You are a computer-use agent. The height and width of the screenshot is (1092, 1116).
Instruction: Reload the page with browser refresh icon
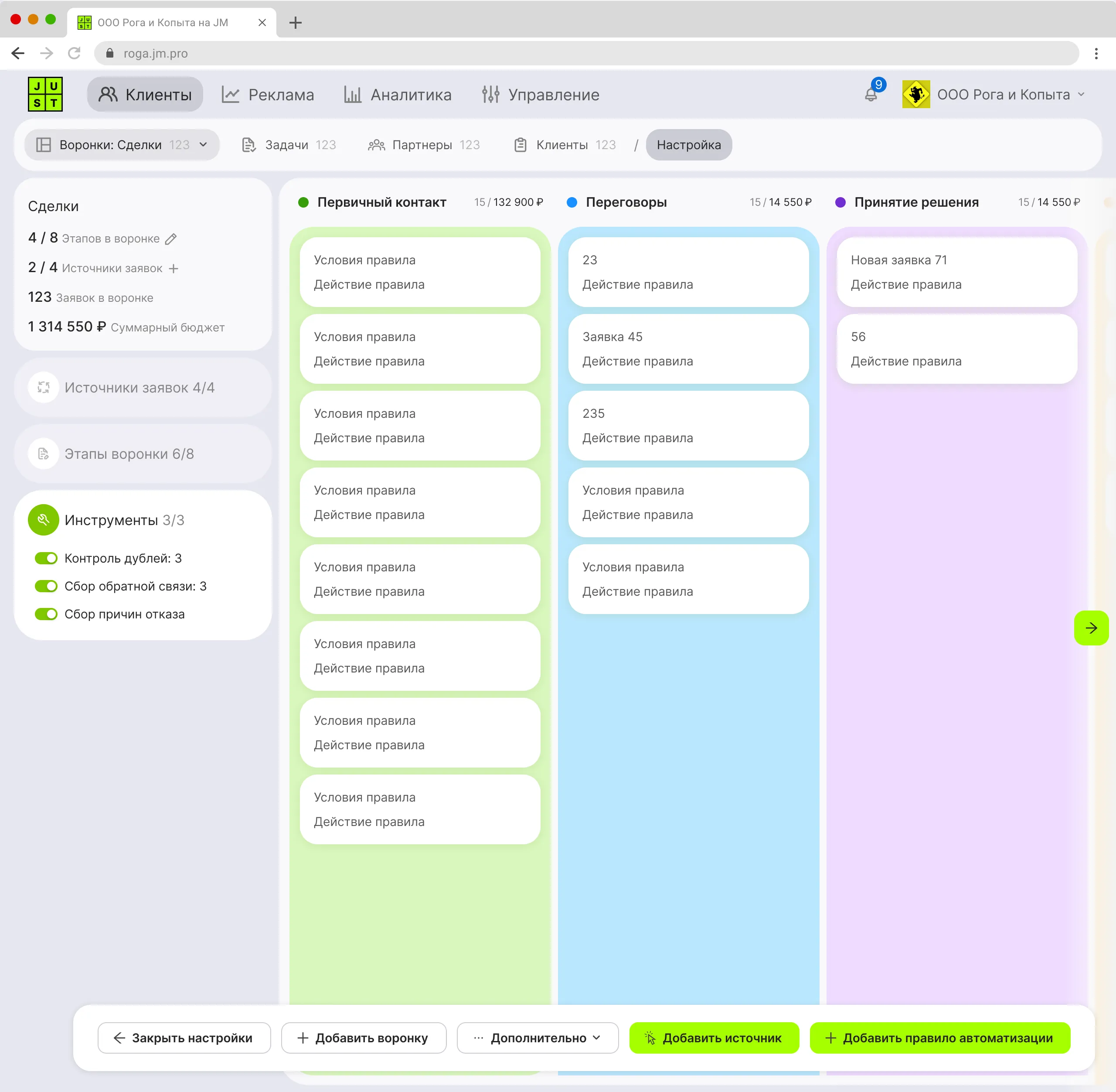coord(74,53)
